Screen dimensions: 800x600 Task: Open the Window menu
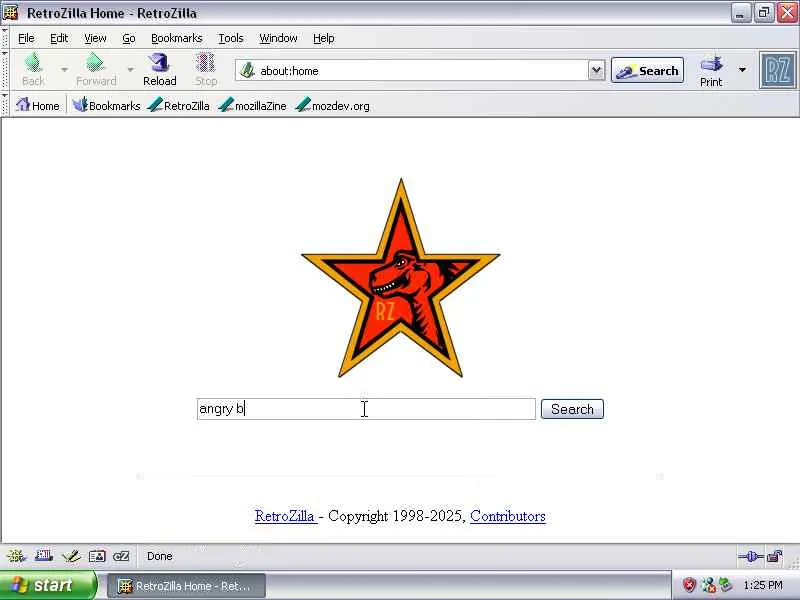tap(278, 38)
